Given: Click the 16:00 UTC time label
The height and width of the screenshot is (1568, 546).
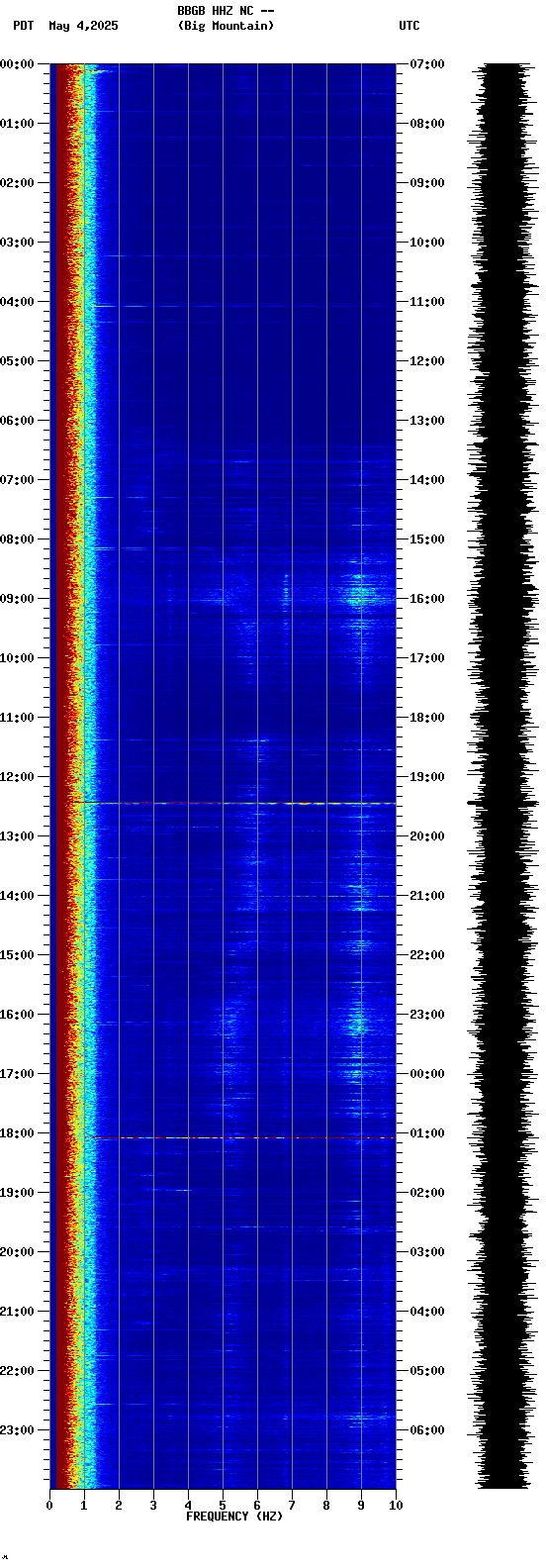Looking at the screenshot, I should click(x=427, y=599).
